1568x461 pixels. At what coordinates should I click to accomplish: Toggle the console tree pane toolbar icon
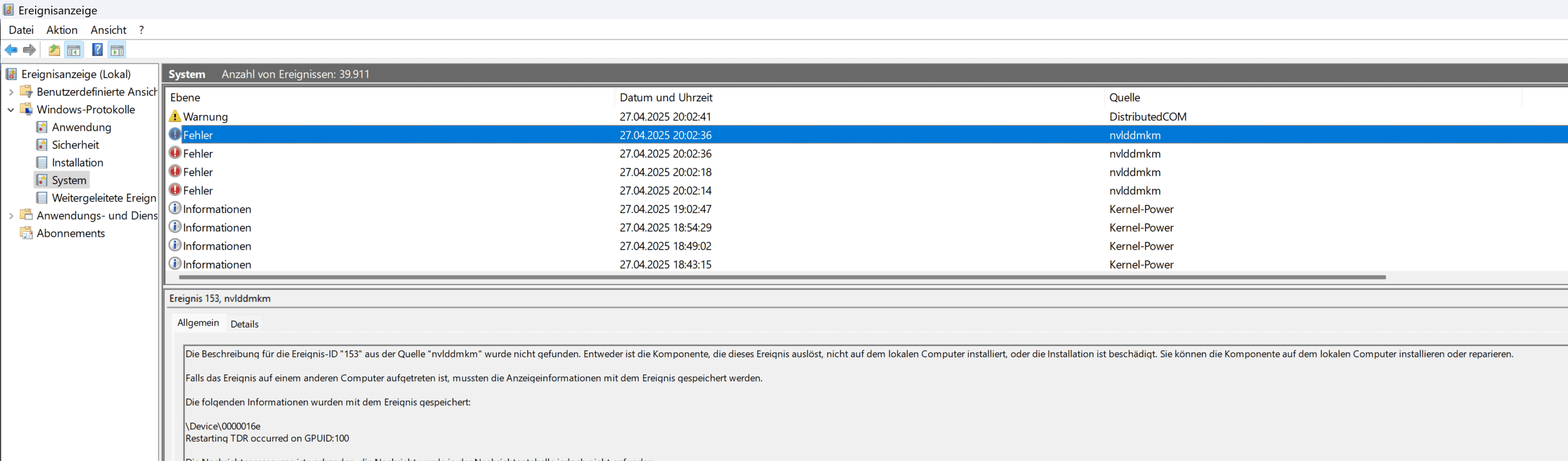tap(74, 50)
